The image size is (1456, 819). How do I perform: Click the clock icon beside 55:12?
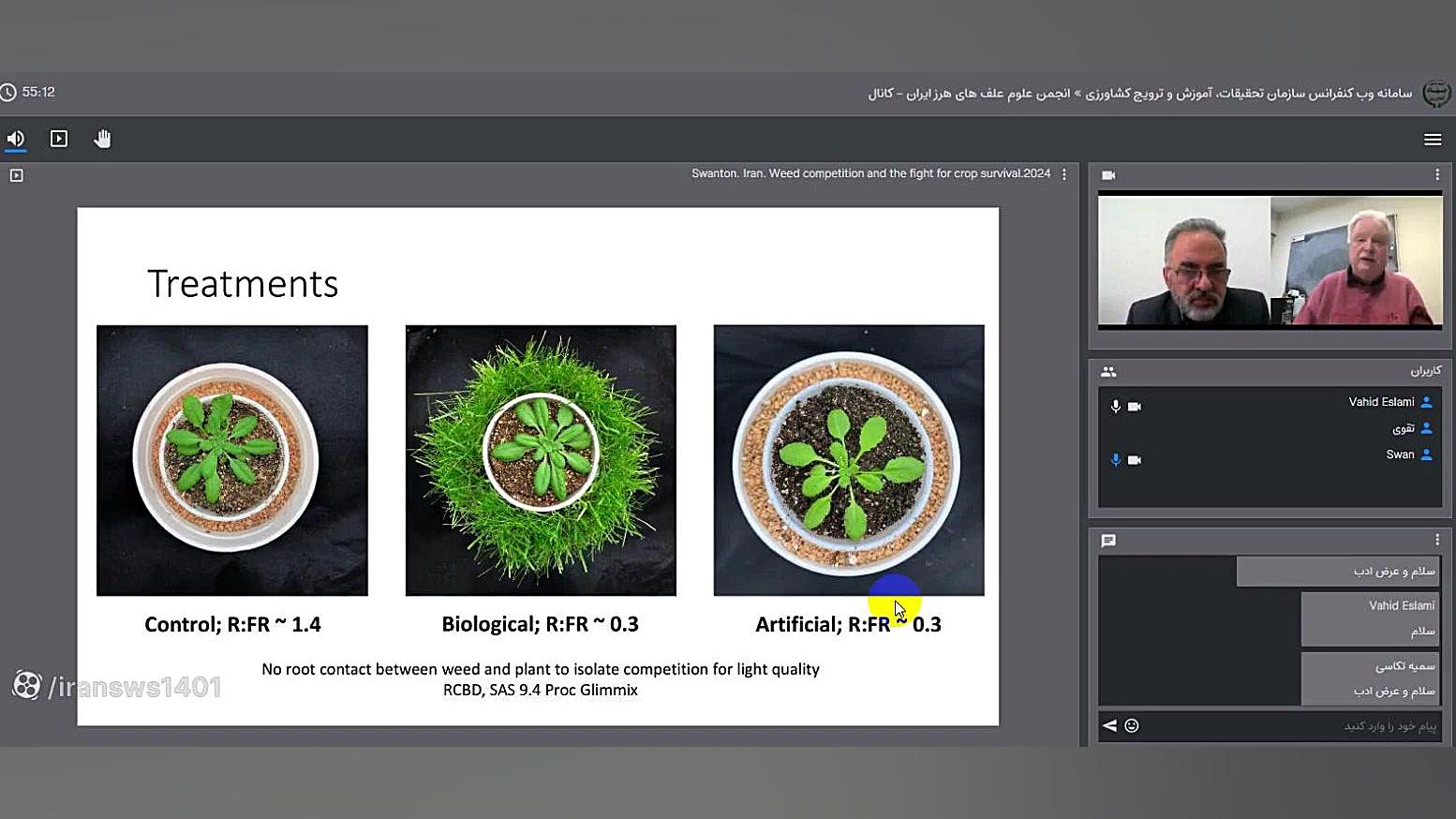tap(8, 92)
